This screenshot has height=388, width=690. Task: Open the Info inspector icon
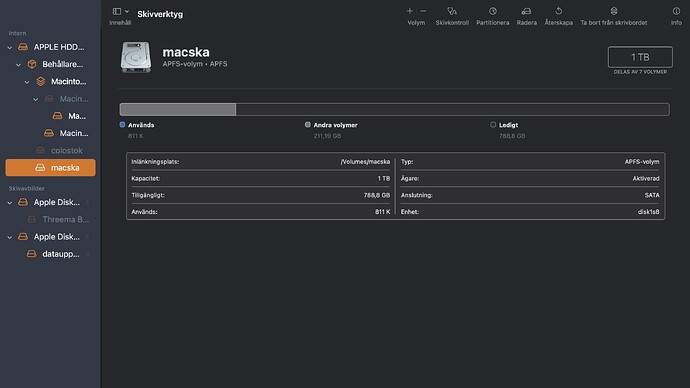click(x=676, y=11)
